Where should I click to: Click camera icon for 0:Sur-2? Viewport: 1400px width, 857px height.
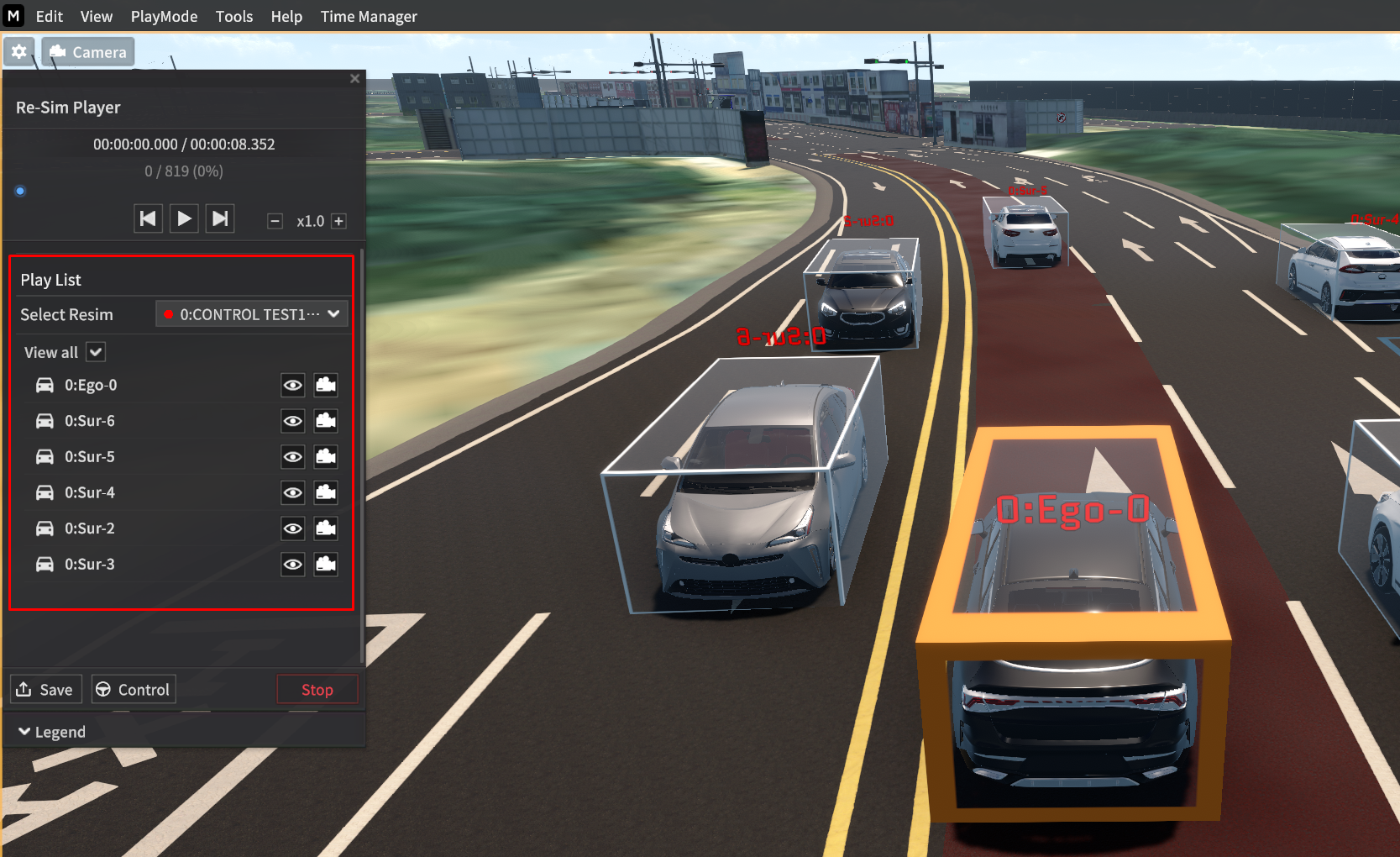click(326, 528)
